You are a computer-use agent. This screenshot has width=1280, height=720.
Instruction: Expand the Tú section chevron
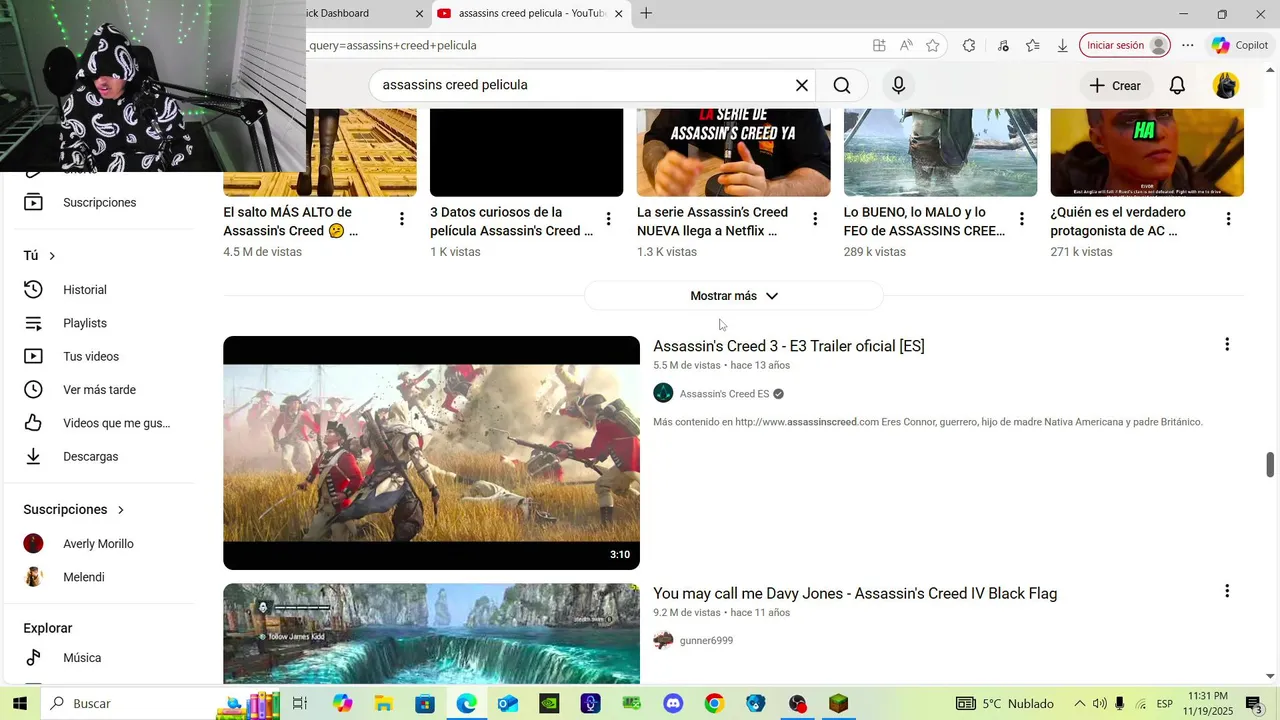point(52,256)
